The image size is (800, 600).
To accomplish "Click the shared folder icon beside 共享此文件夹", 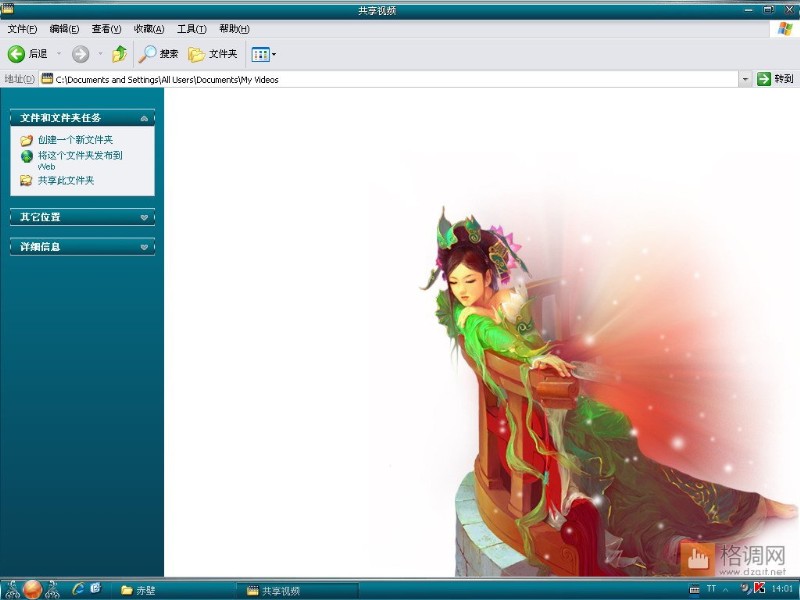I will [x=26, y=180].
